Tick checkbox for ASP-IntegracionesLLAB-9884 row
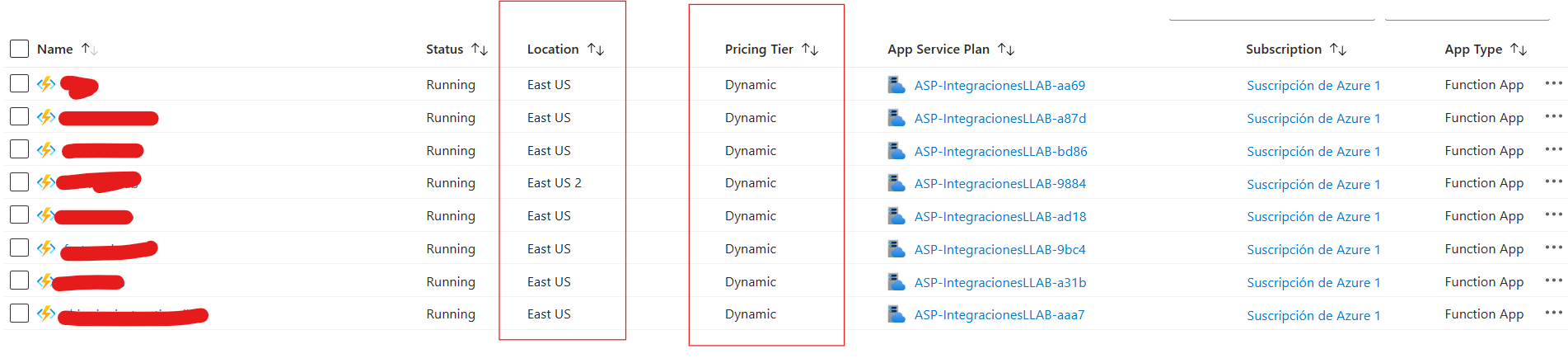This screenshot has width=1568, height=363. (x=19, y=181)
